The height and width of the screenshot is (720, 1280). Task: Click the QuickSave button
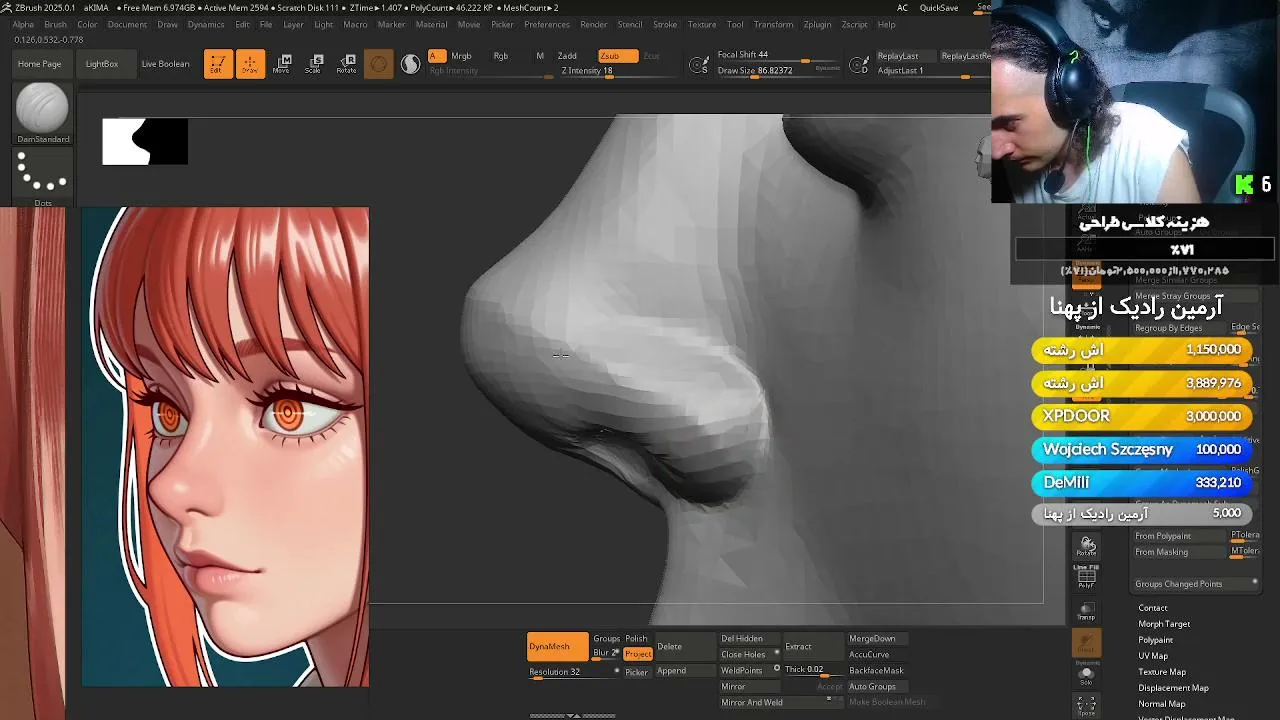[939, 8]
